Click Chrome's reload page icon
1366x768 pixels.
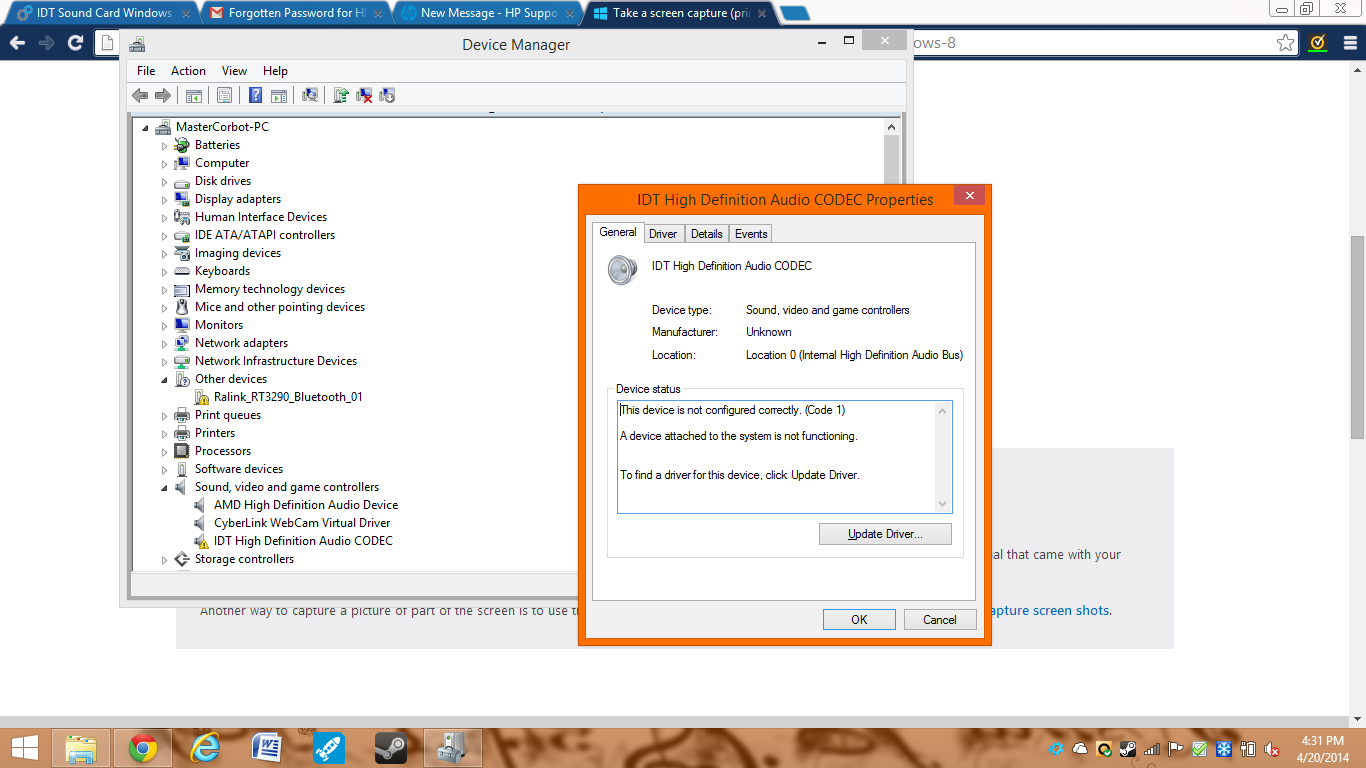click(x=75, y=43)
